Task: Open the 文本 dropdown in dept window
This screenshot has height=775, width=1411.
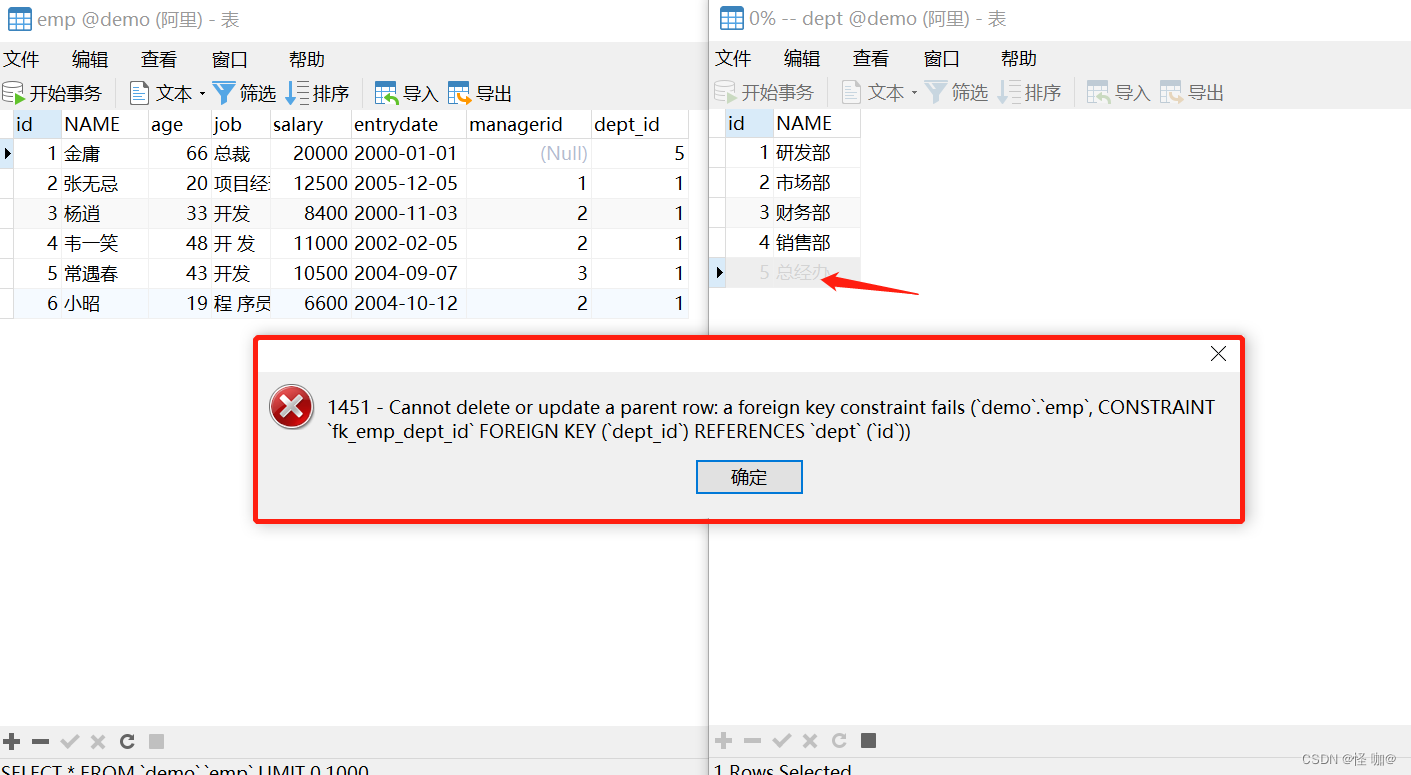Action: click(879, 92)
